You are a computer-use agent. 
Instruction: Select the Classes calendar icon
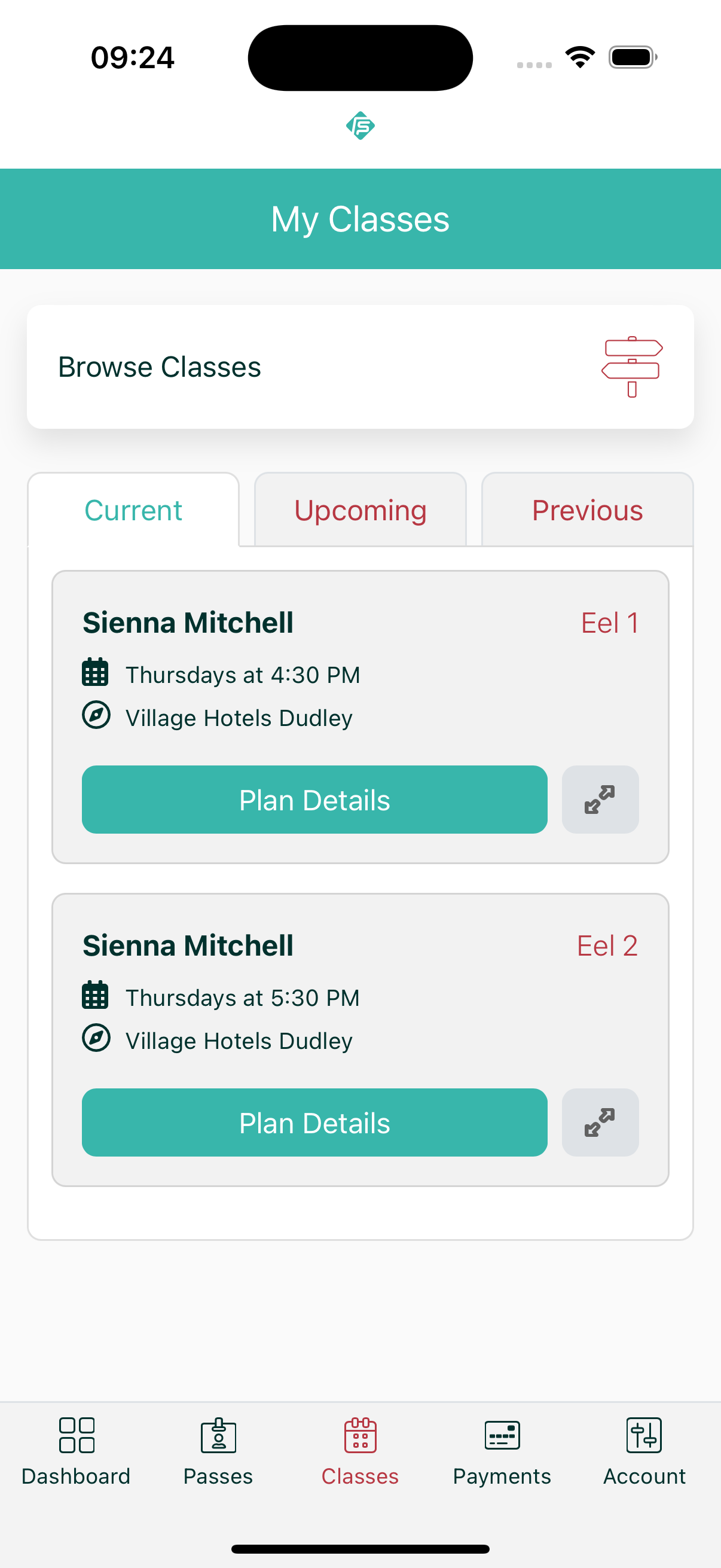360,1435
